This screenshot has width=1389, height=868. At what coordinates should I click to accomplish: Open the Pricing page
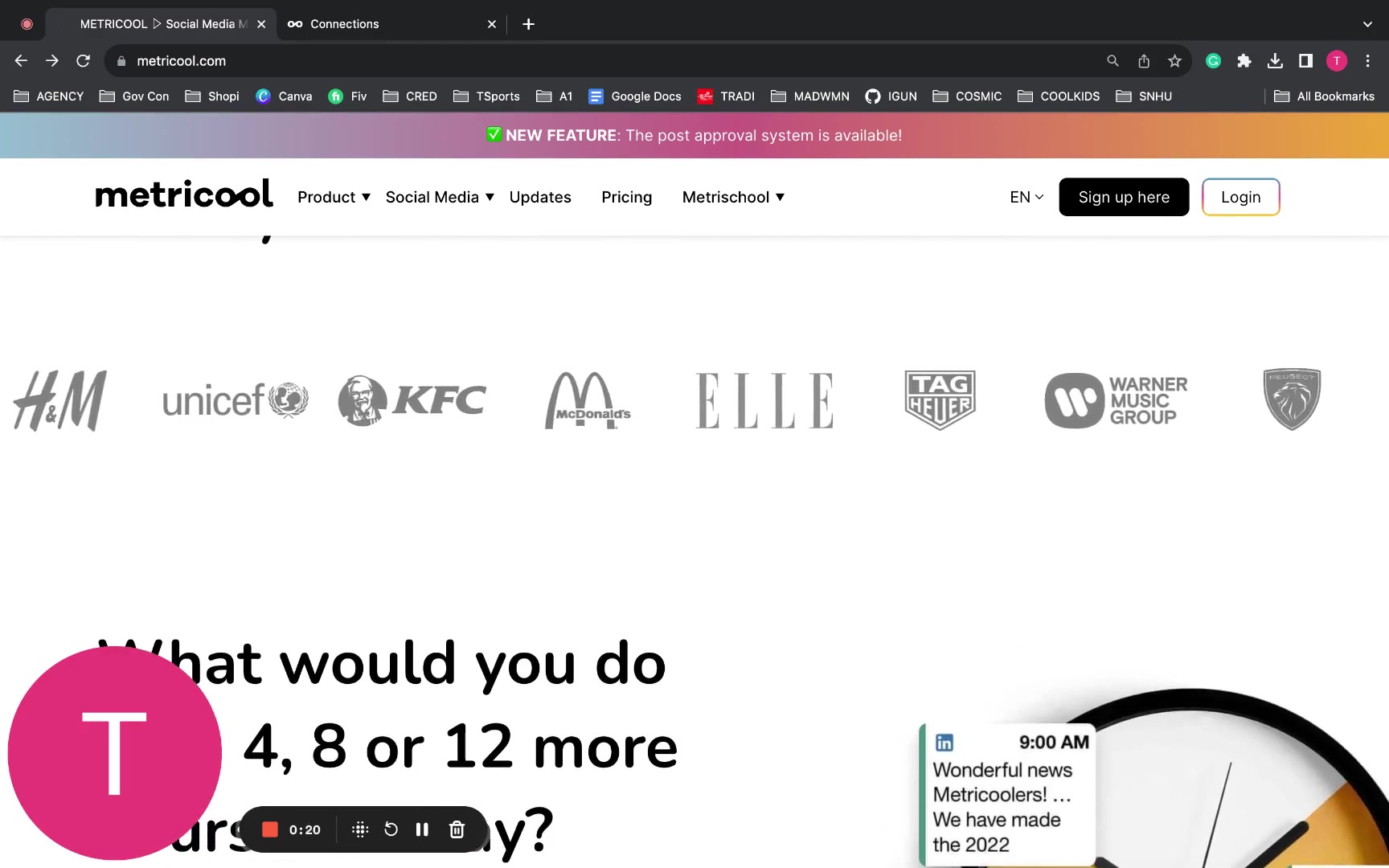(627, 197)
